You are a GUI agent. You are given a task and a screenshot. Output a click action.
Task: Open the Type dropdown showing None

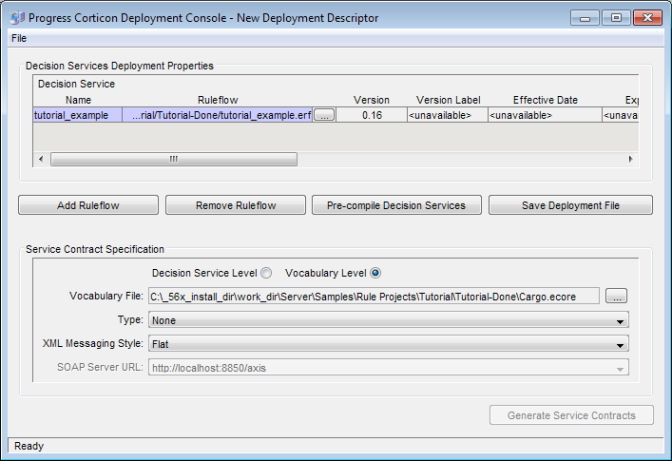point(388,320)
